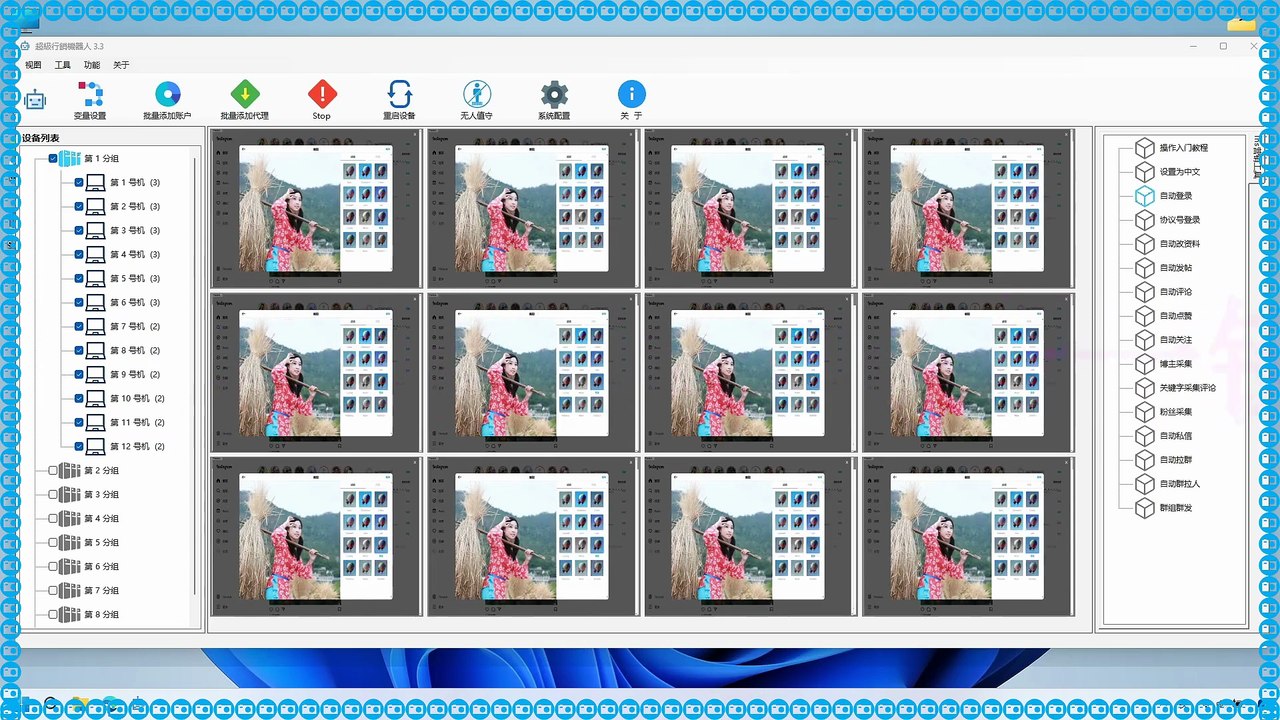Screen dimensions: 1280x720
Task: Click the 博主采集 cube icon
Action: (1145, 364)
